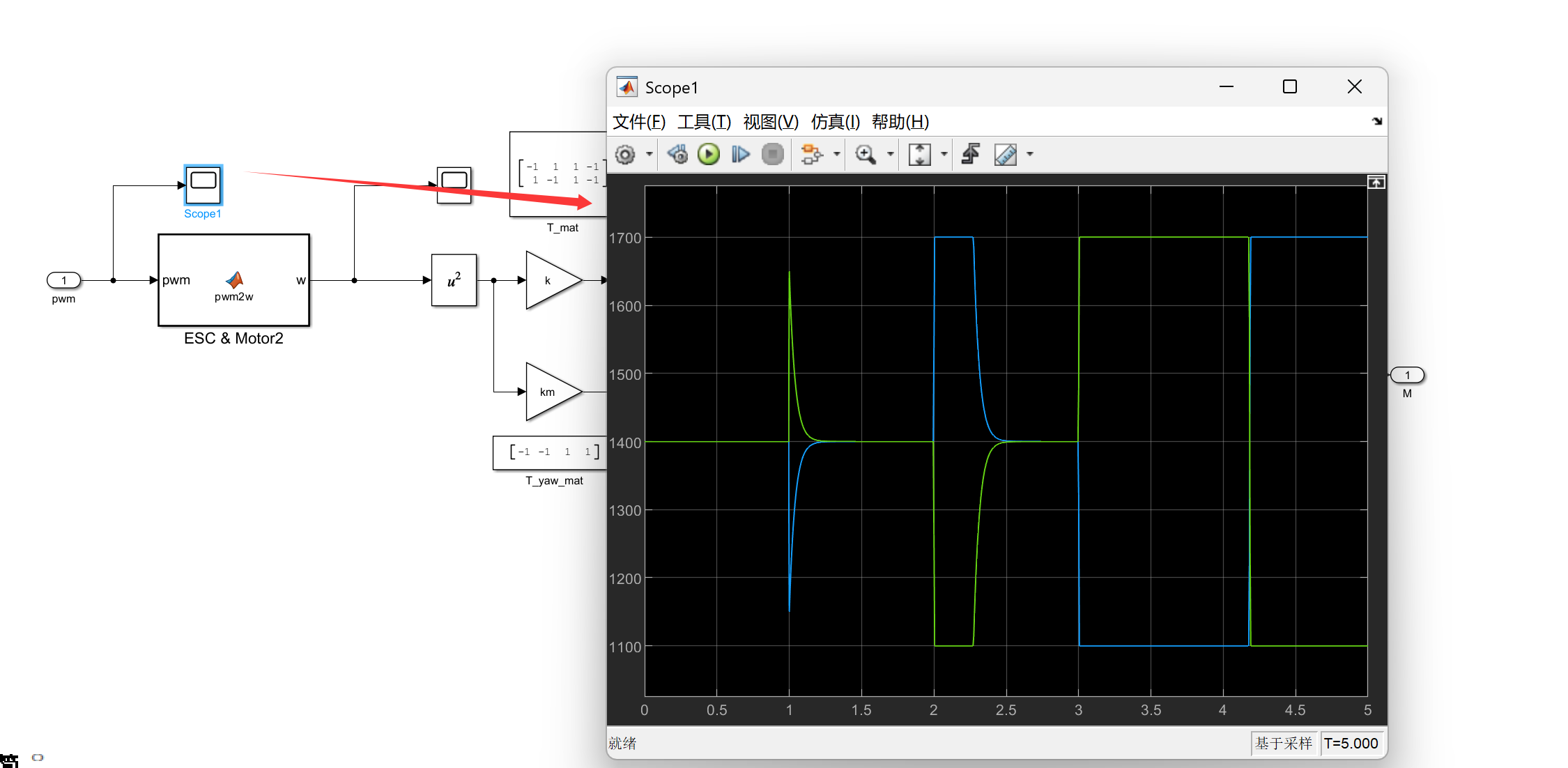Click the greyed Stop simulation button
The width and height of the screenshot is (1568, 768).
(772, 155)
